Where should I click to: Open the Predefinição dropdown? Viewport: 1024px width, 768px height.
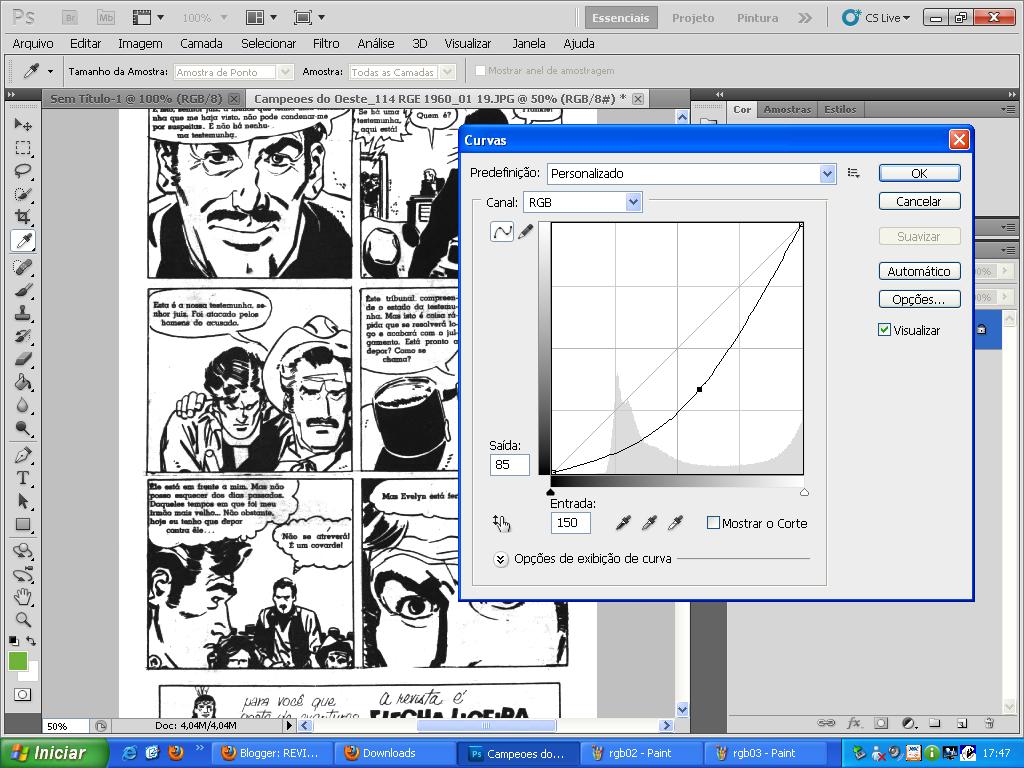click(692, 173)
